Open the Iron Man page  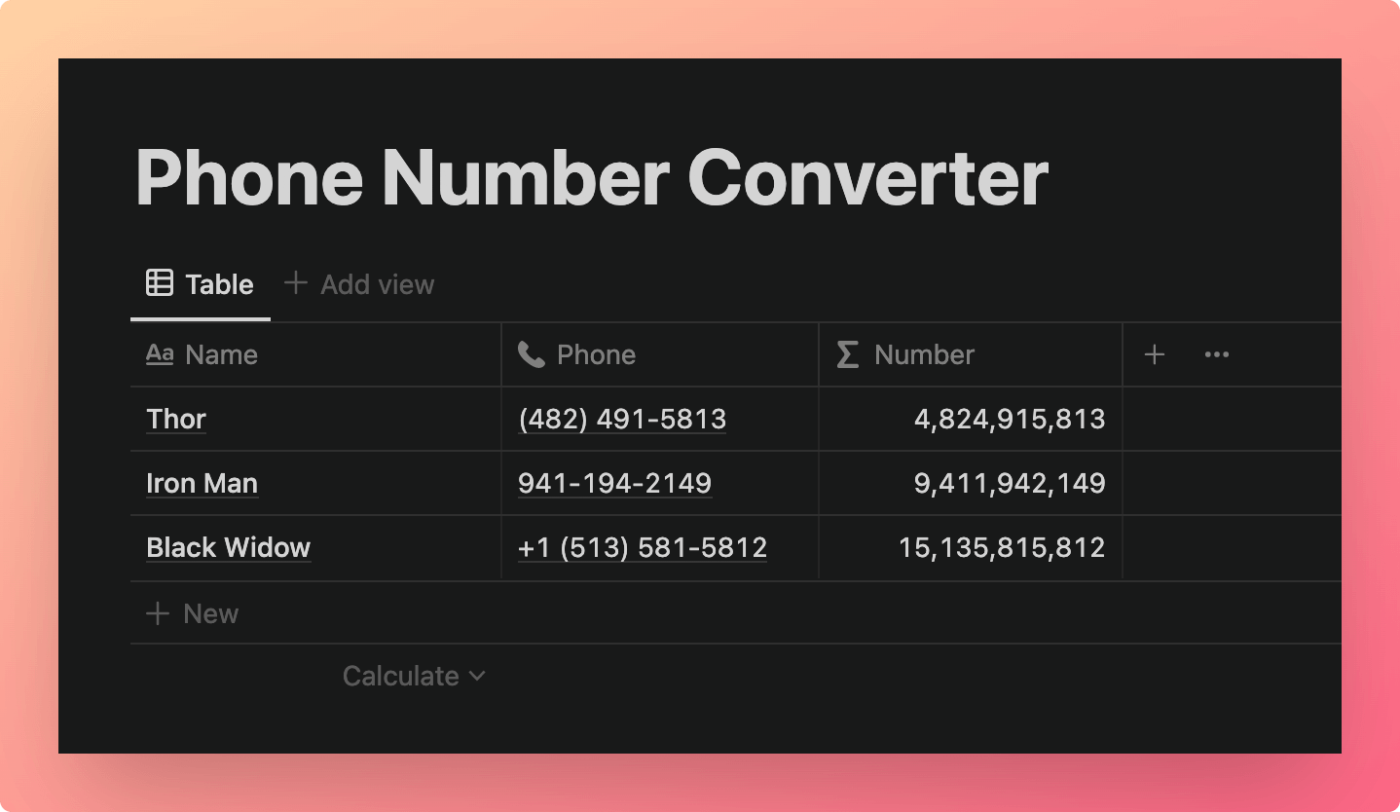click(x=202, y=483)
